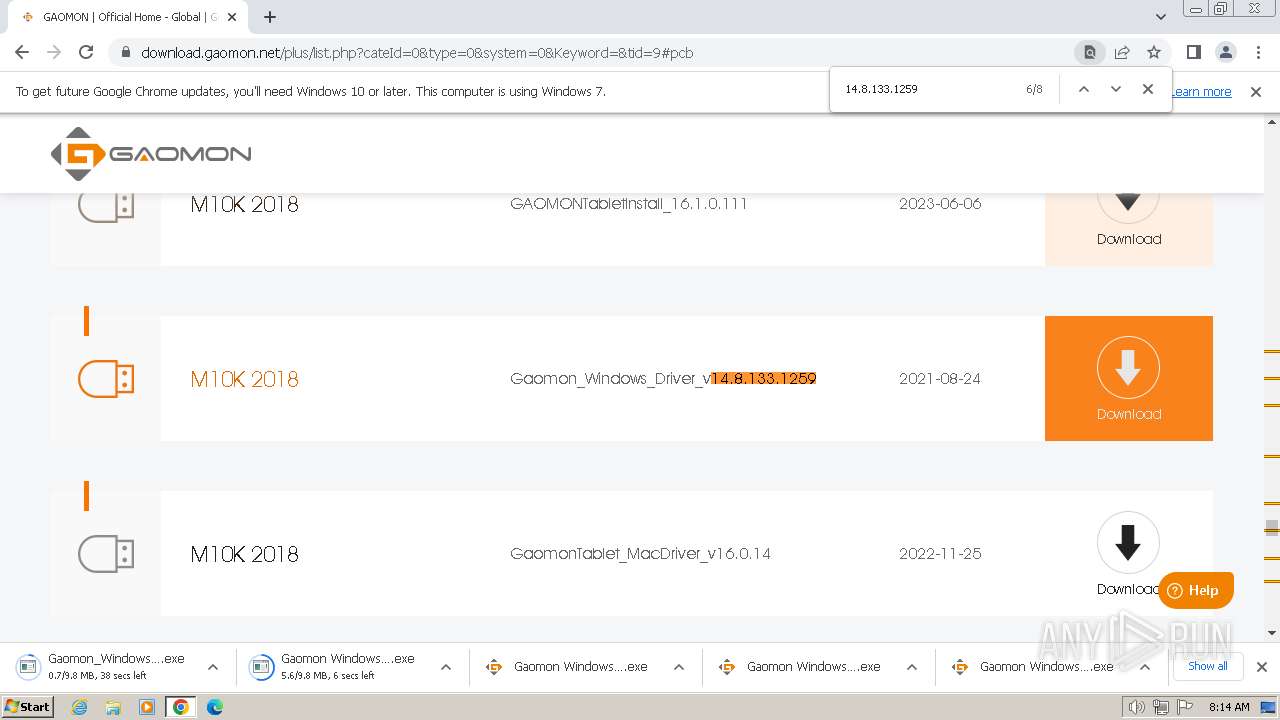Show all downloads
The width and height of the screenshot is (1280, 720).
[1208, 666]
